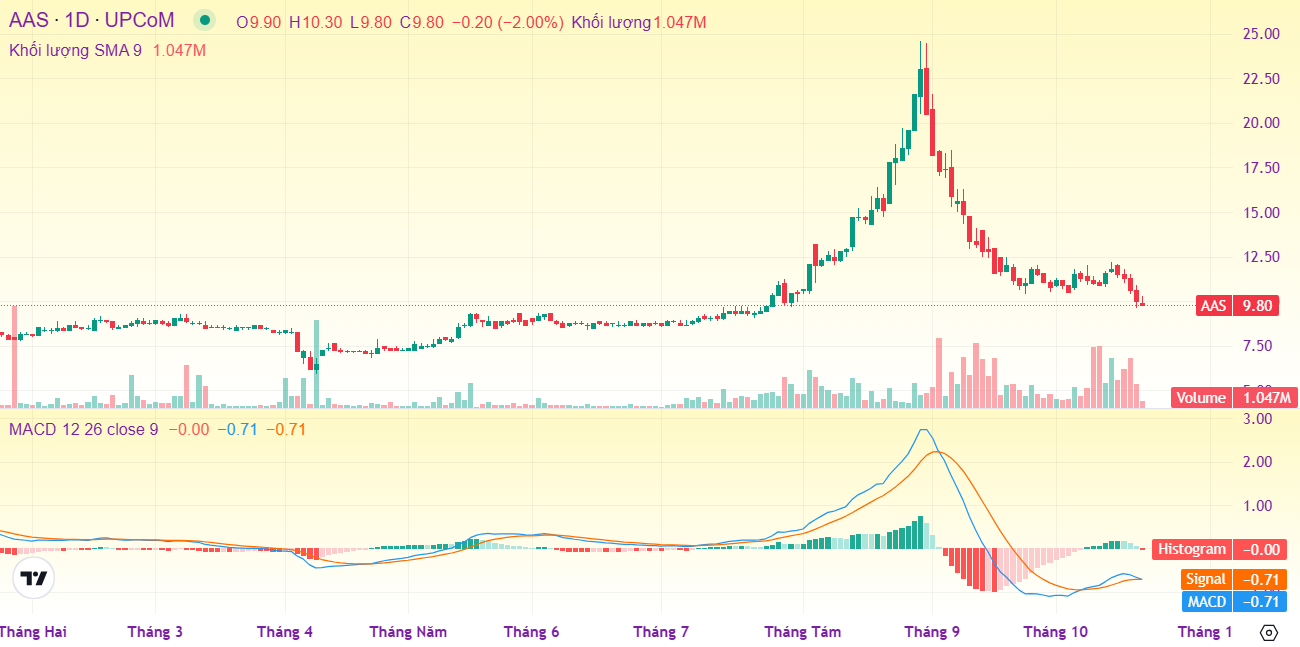1300x647 pixels.
Task: Click Tháng 9 on the time axis
Action: 932,632
